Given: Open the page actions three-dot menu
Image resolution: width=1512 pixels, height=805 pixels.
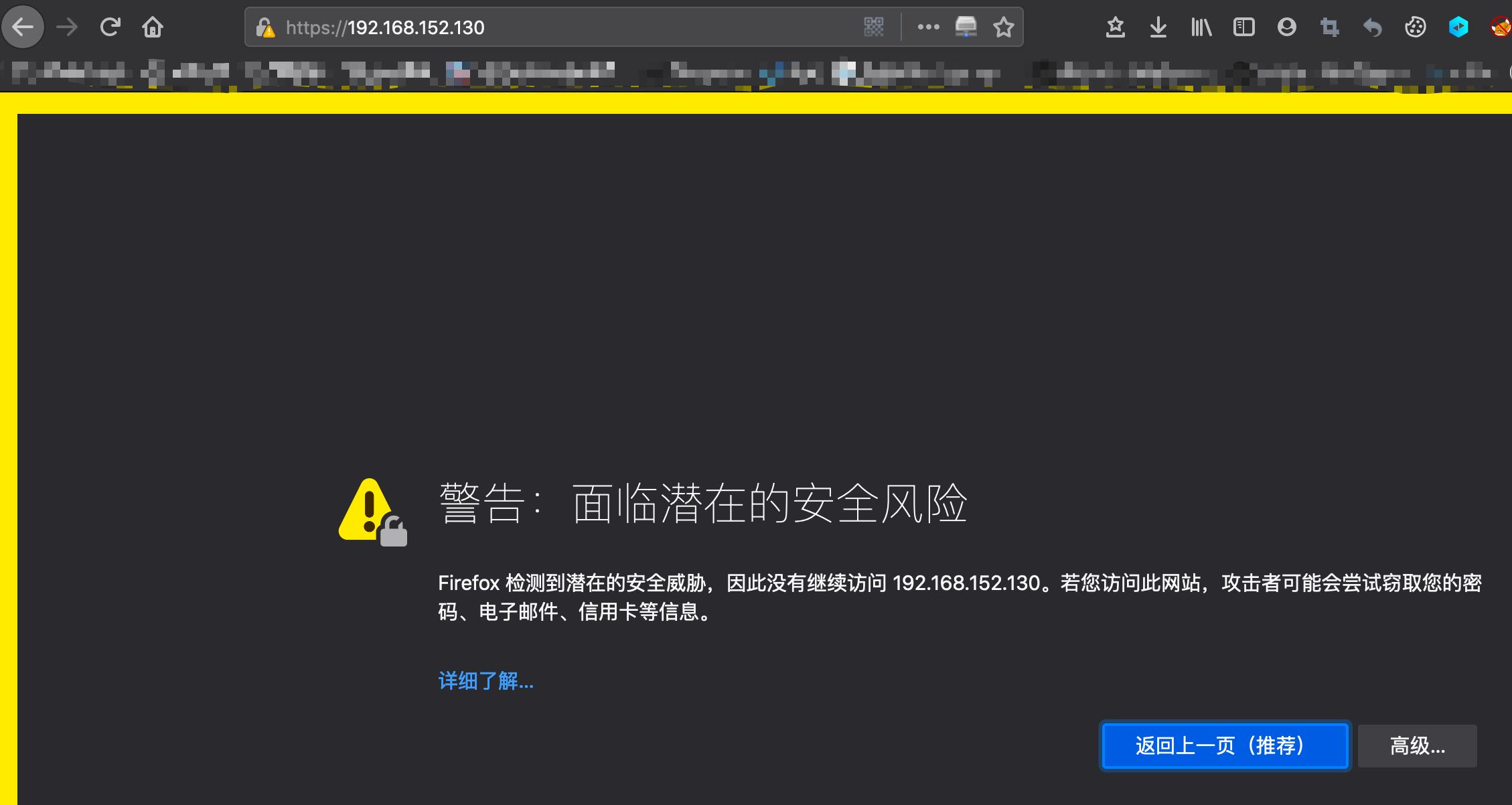Looking at the screenshot, I should coord(928,27).
